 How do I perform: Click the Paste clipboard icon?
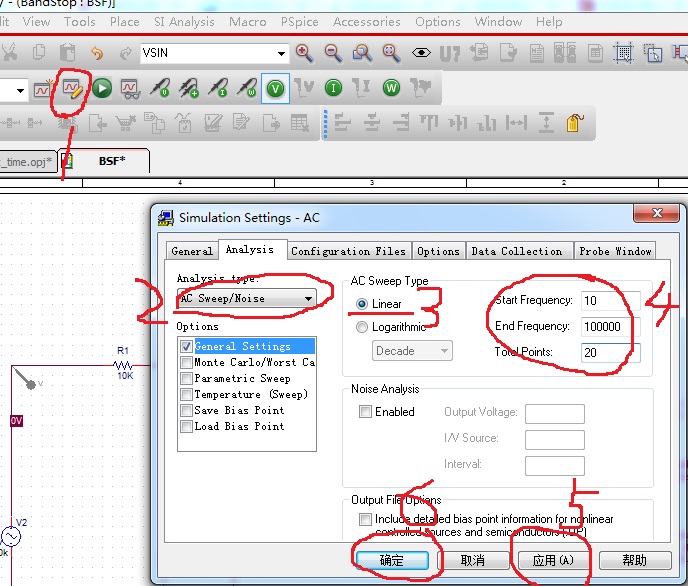(x=68, y=52)
